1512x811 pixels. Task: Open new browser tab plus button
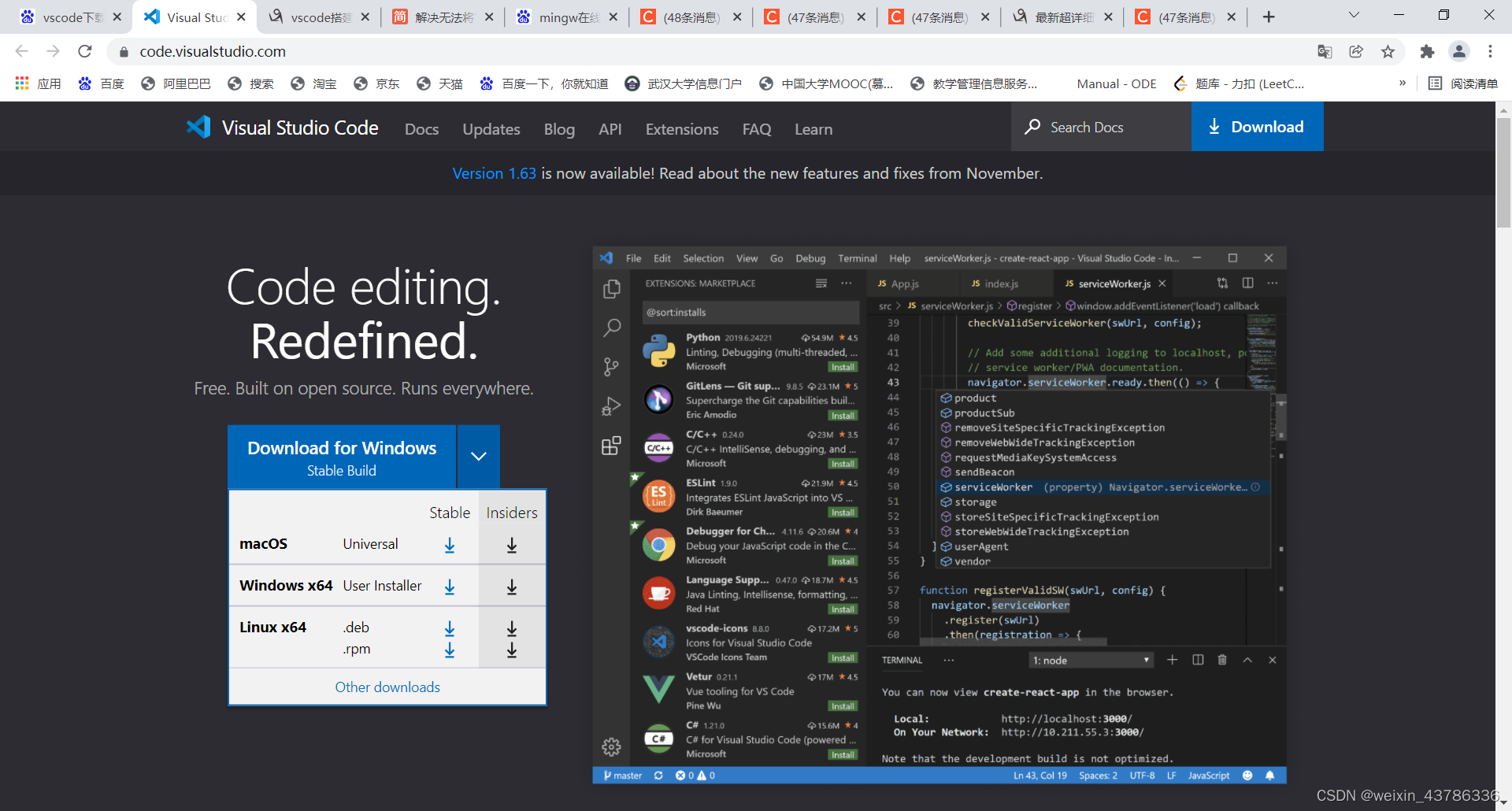pos(1269,17)
